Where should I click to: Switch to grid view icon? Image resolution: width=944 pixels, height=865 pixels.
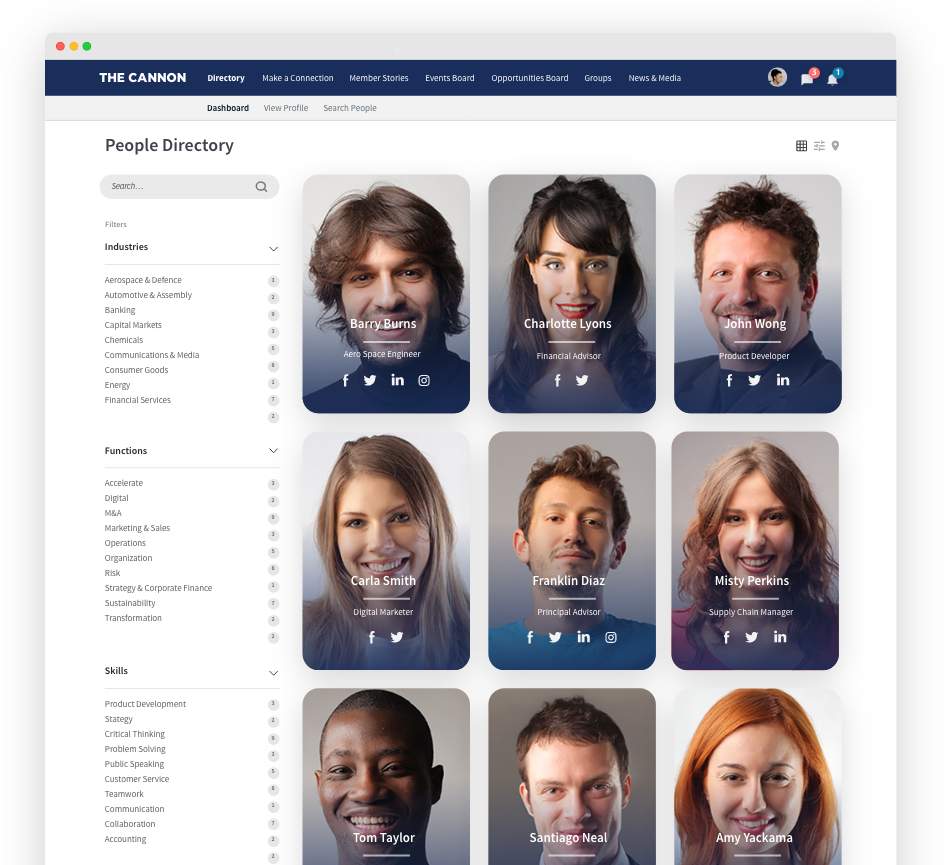click(x=801, y=146)
